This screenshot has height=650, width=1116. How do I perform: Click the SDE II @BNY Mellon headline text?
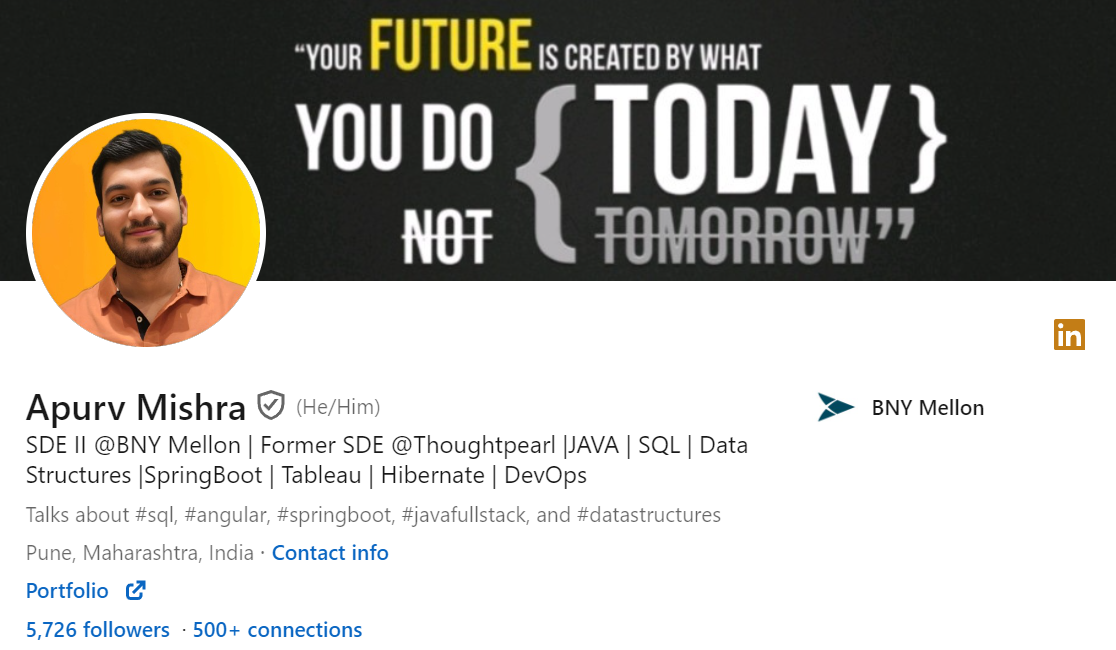[134, 445]
